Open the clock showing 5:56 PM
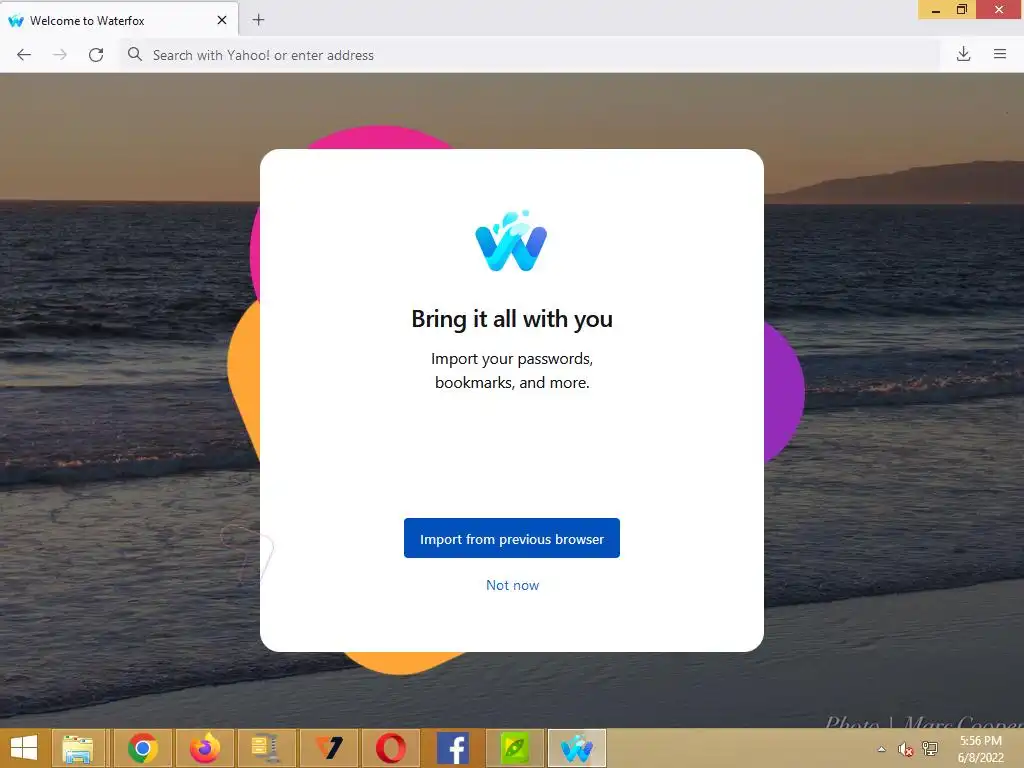 click(980, 749)
